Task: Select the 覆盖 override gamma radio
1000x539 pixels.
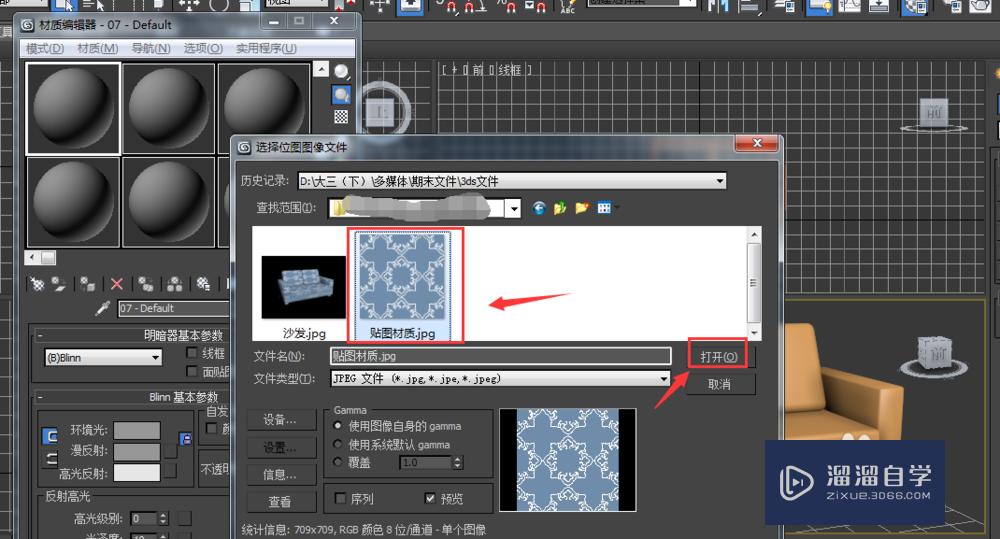Action: click(x=338, y=462)
